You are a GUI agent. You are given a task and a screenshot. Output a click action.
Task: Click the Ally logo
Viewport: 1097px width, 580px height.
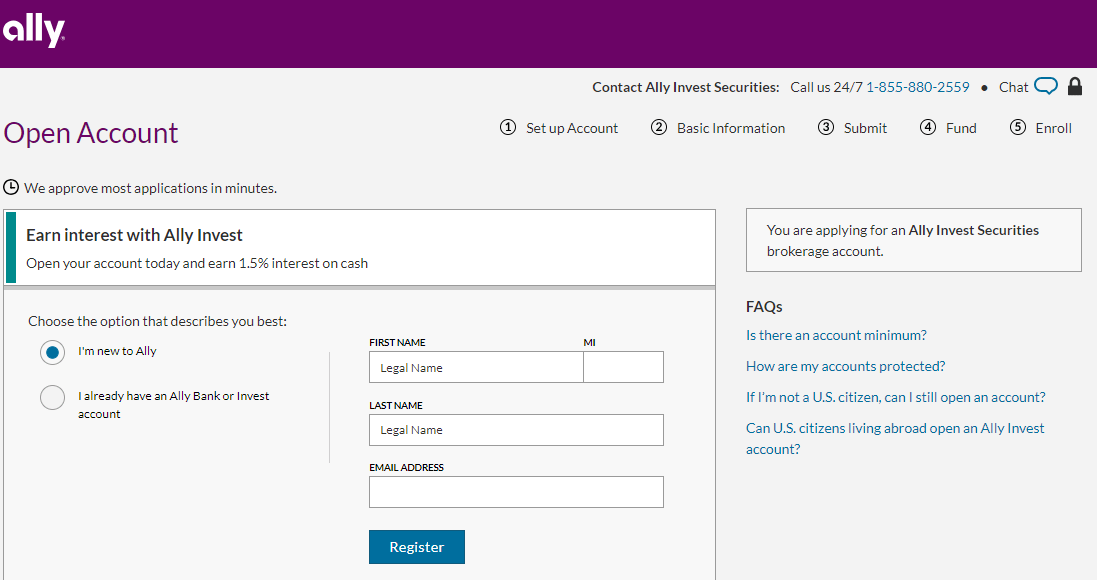tap(34, 31)
